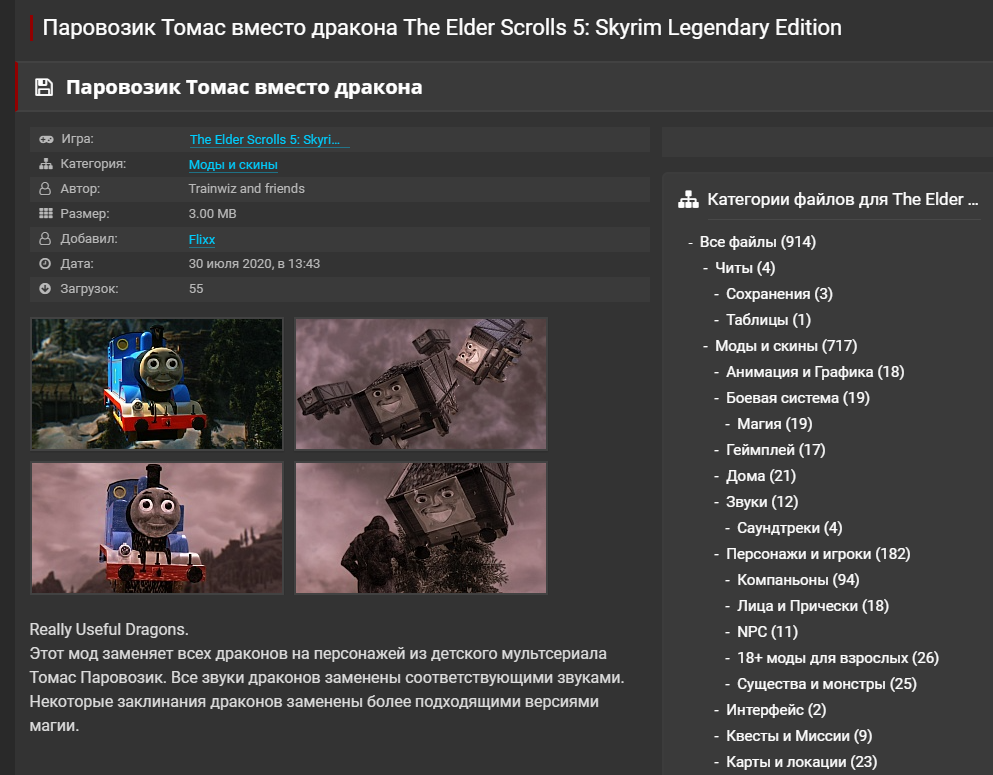
Task: Click the user icon next to Добавил
Action: 45,239
